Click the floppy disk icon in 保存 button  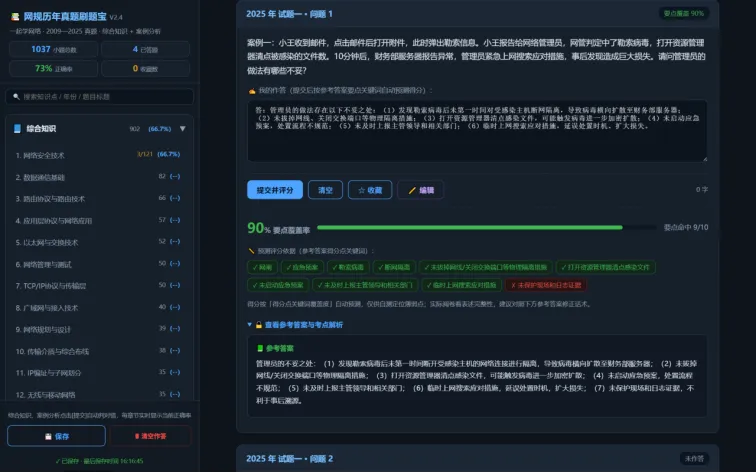click(48, 436)
